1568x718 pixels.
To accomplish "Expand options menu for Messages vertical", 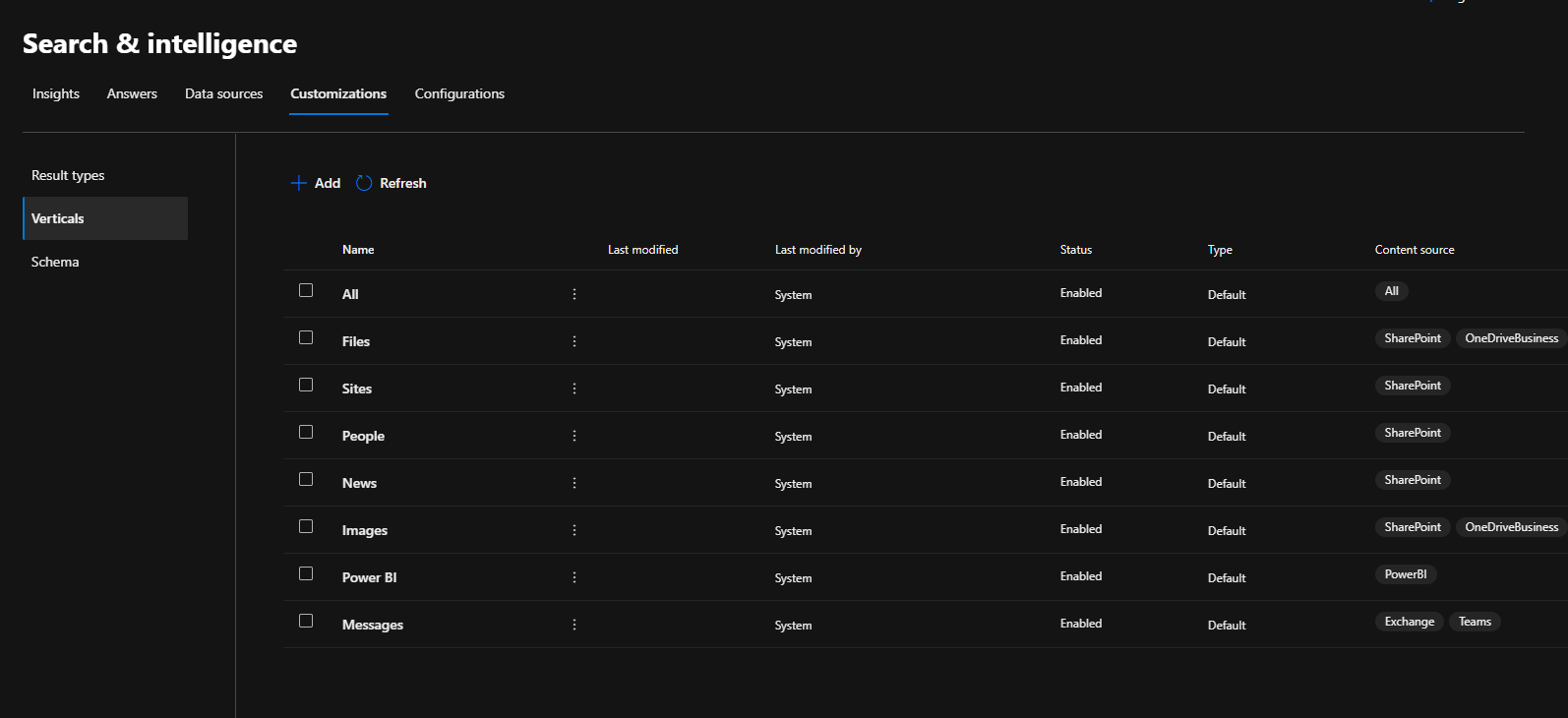I will click(x=574, y=625).
